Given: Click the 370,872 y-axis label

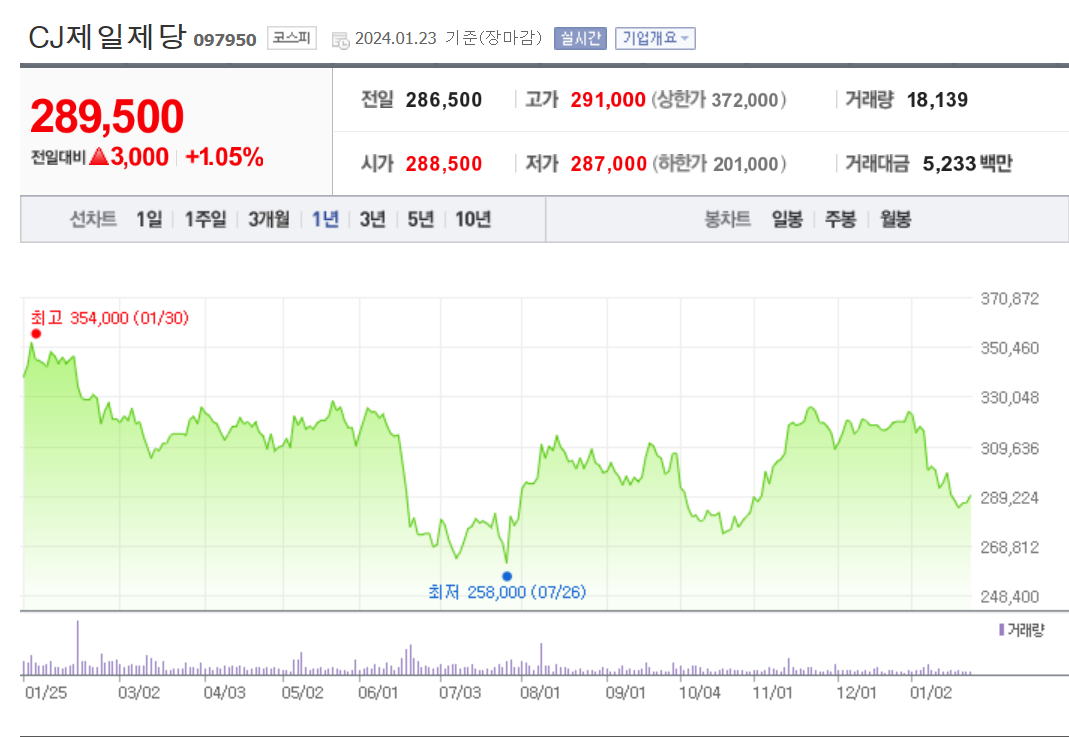Looking at the screenshot, I should [1010, 299].
